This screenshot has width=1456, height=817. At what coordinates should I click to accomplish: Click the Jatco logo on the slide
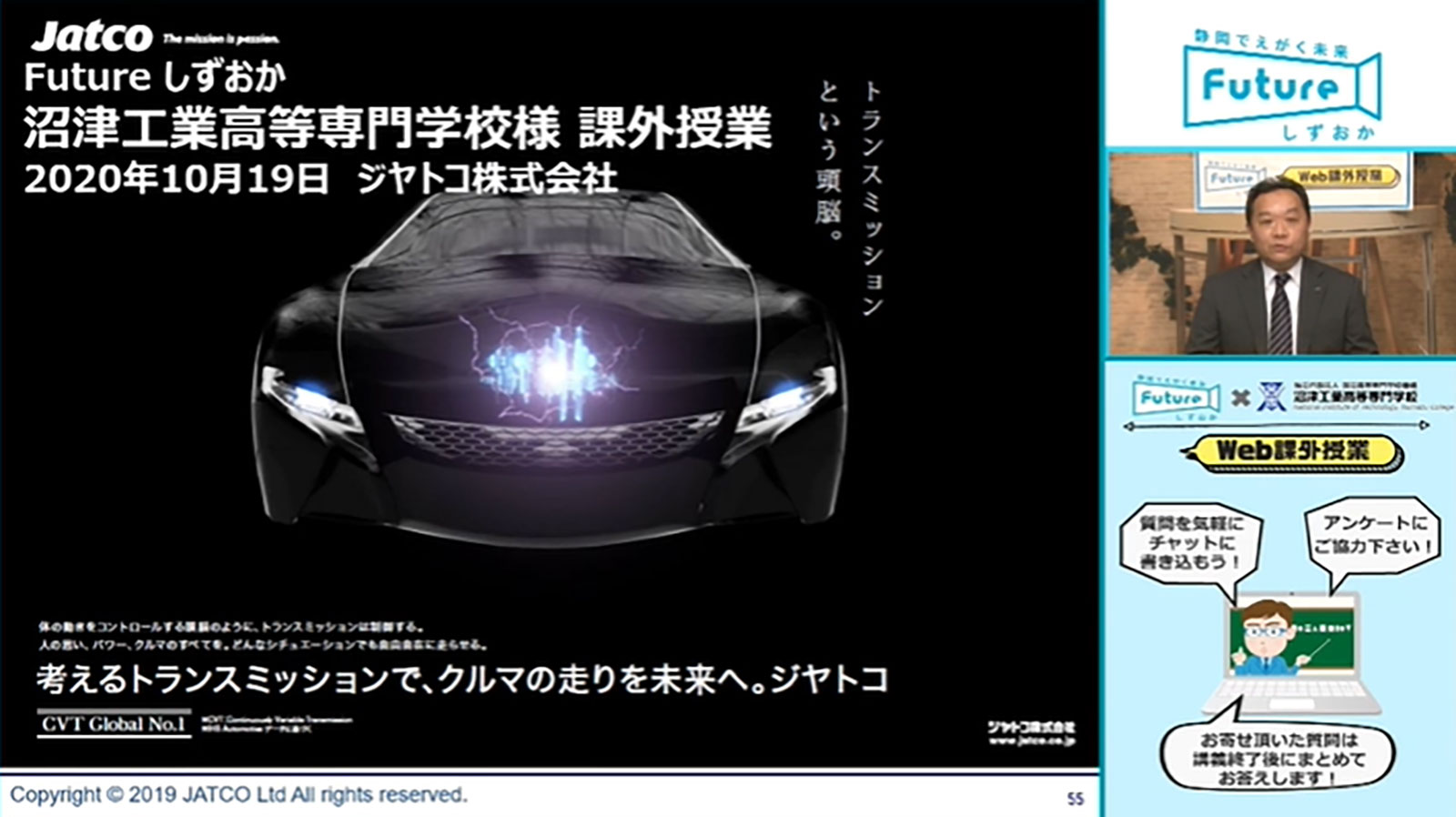[x=91, y=35]
